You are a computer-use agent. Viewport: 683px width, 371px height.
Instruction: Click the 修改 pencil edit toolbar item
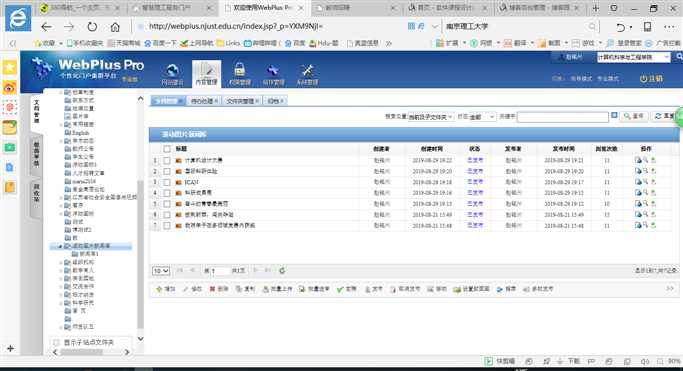coord(192,289)
